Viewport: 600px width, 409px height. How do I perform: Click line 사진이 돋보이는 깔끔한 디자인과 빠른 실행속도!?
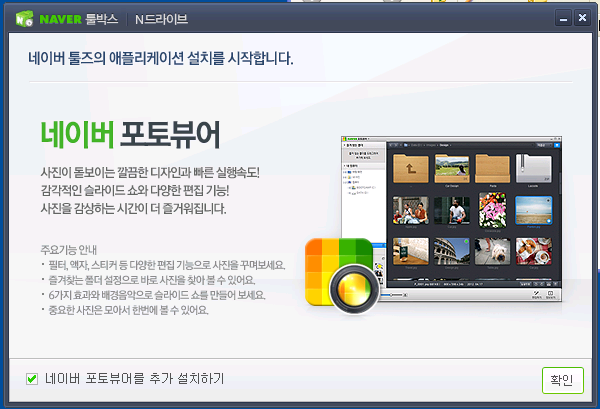150,173
